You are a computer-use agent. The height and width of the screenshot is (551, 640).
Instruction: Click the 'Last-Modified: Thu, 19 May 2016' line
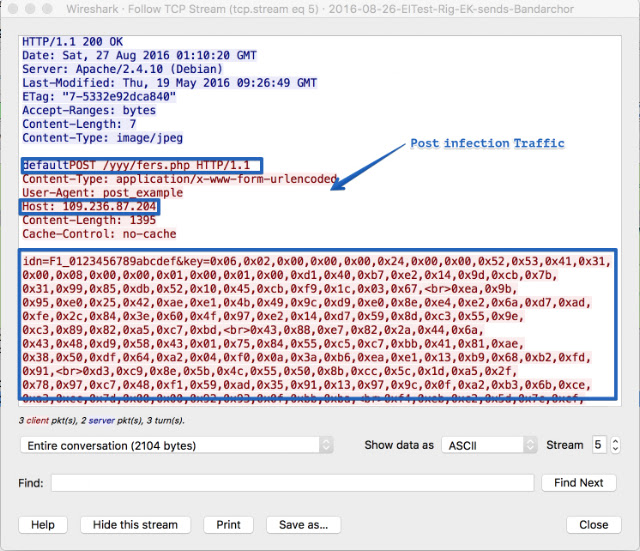[x=169, y=83]
